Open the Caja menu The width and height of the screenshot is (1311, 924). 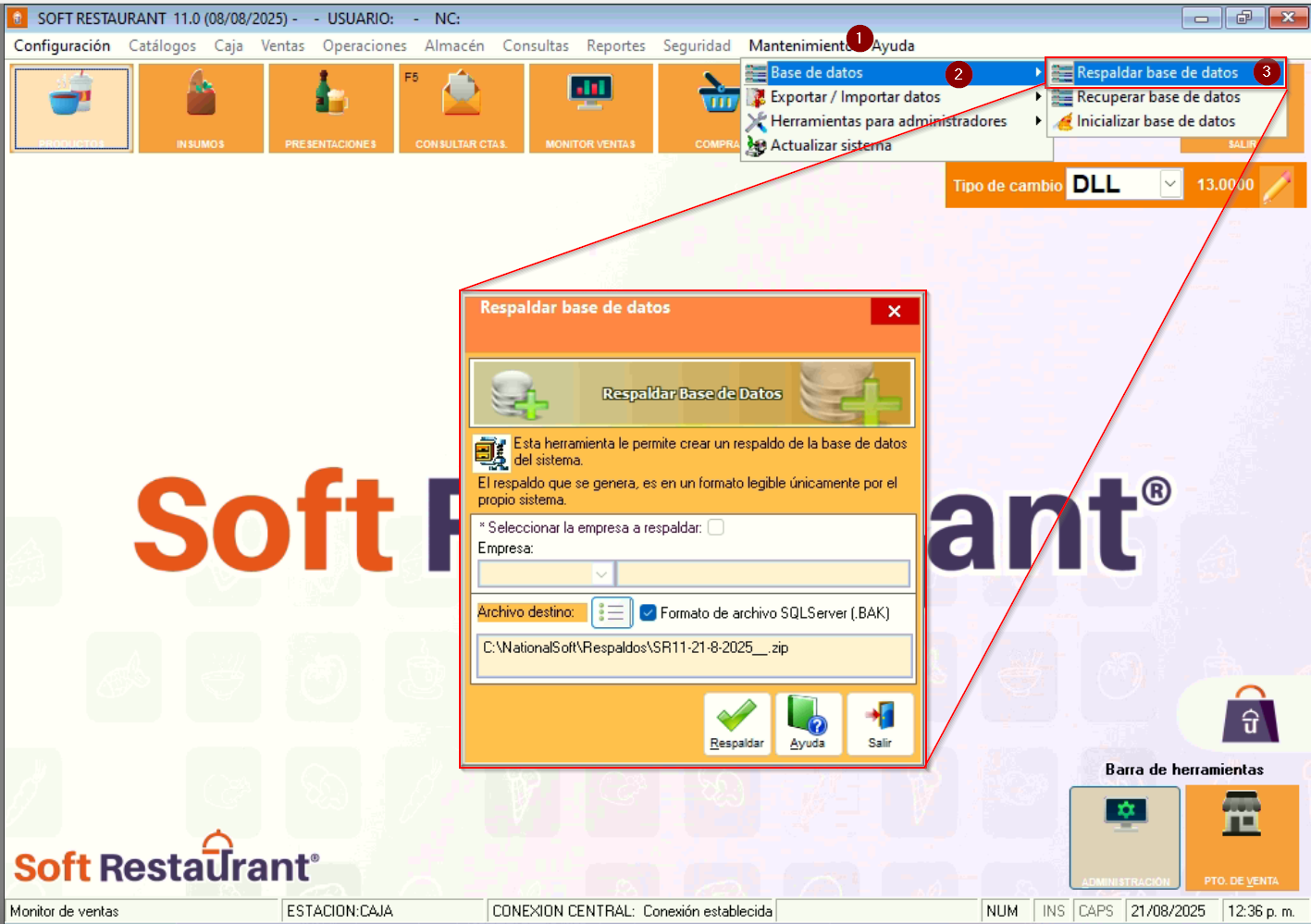tap(229, 45)
